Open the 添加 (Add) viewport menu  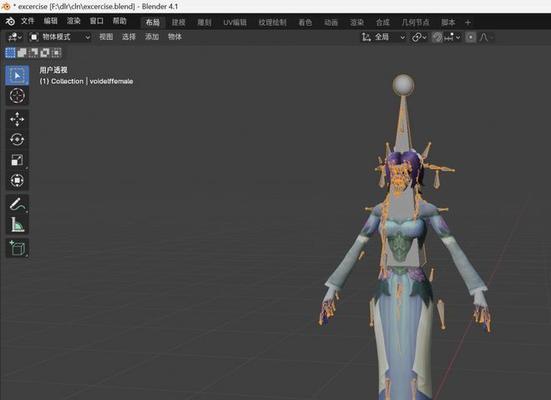[x=152, y=37]
